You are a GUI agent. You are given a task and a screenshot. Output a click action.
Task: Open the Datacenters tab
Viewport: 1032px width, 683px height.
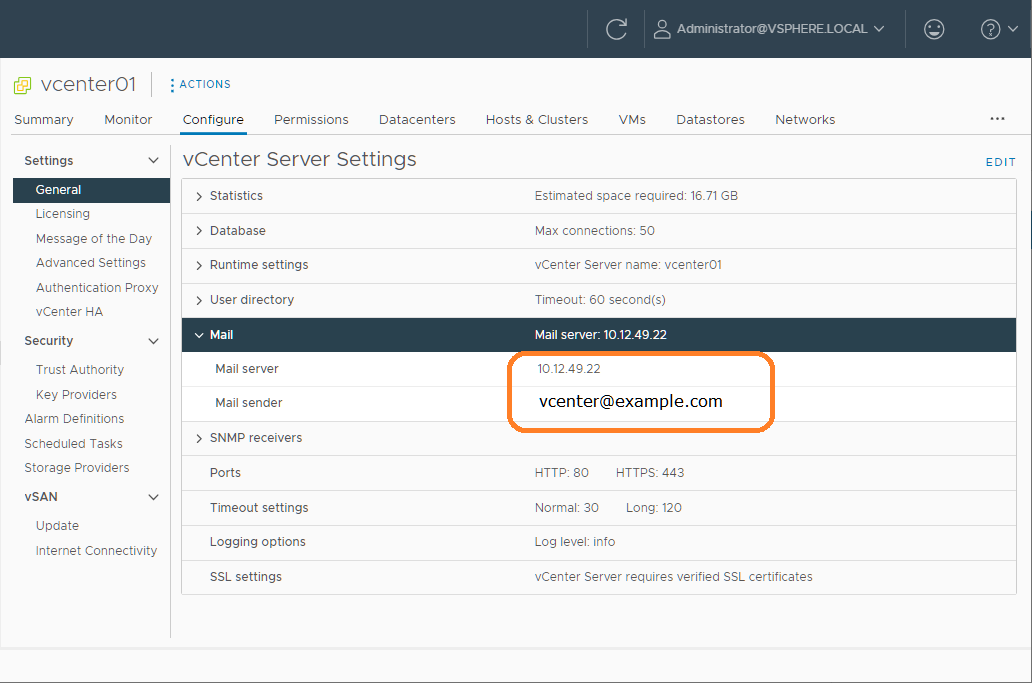[x=417, y=120]
